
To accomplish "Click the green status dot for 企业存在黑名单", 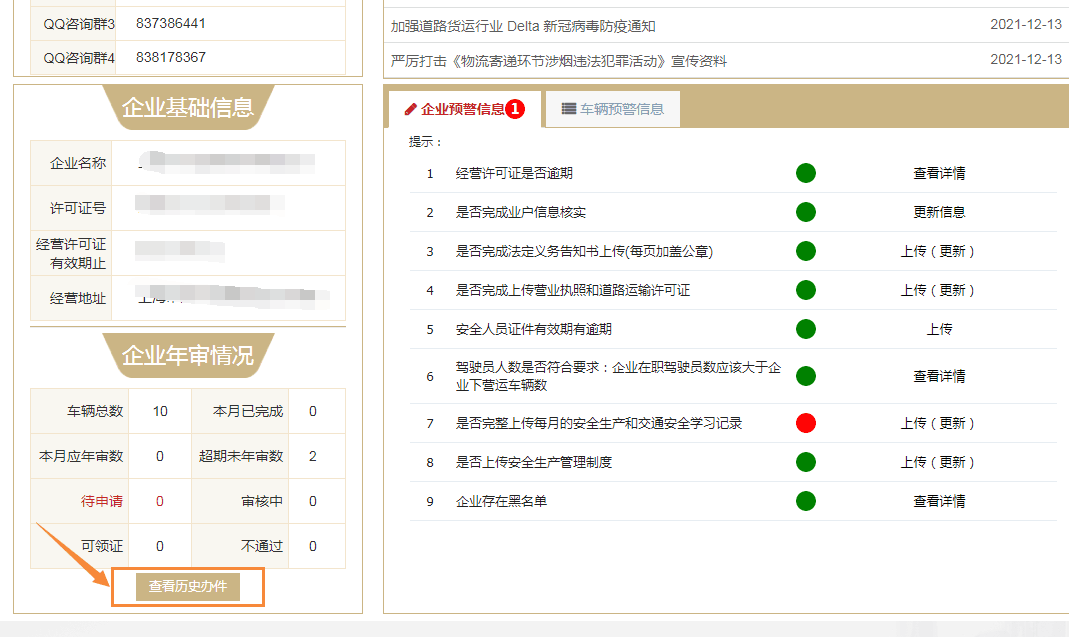I will 805,502.
